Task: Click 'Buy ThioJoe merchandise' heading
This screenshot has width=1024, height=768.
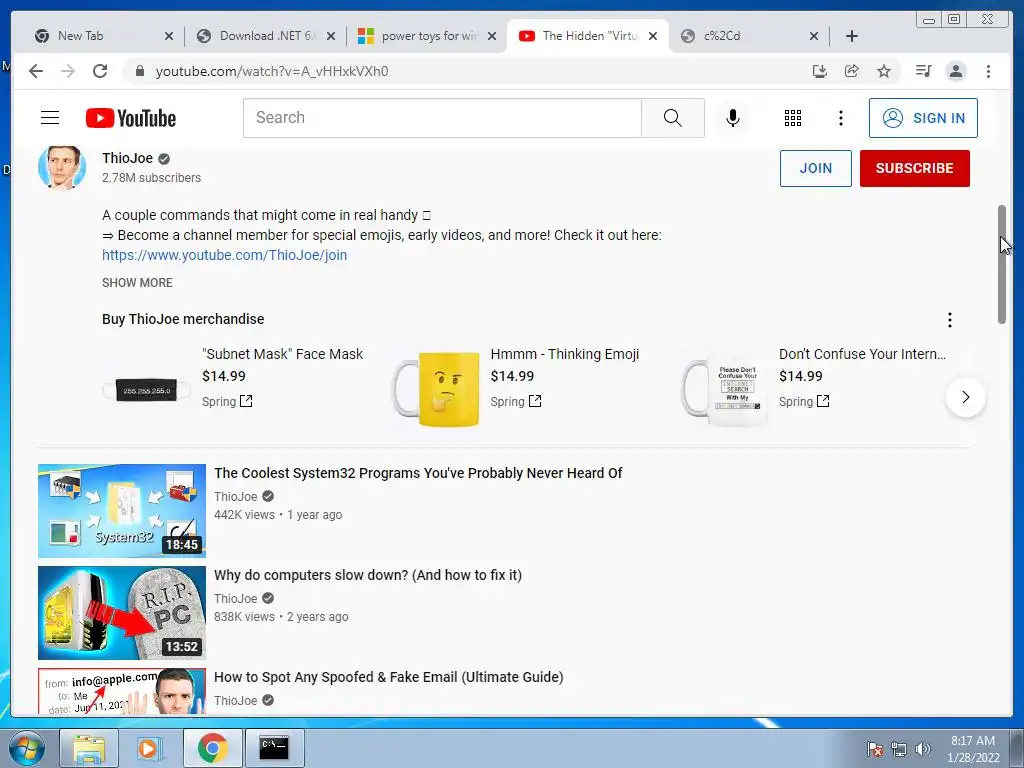Action: pos(183,319)
